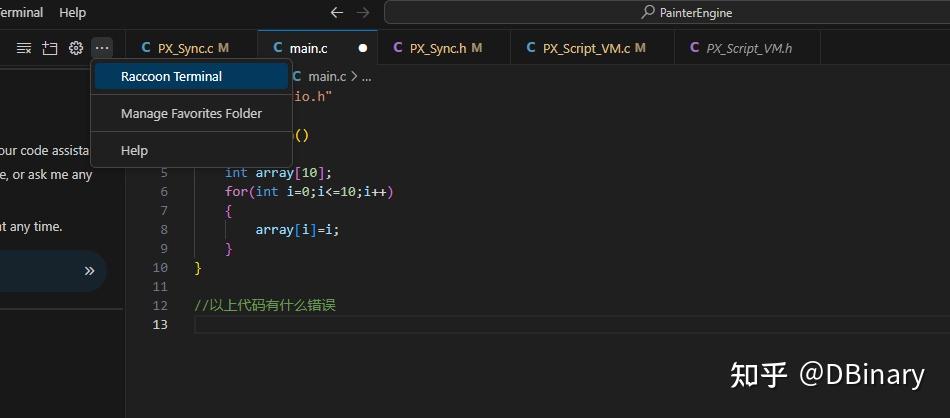Click the int array[10]; declaration
The width and height of the screenshot is (950, 418).
point(278,173)
